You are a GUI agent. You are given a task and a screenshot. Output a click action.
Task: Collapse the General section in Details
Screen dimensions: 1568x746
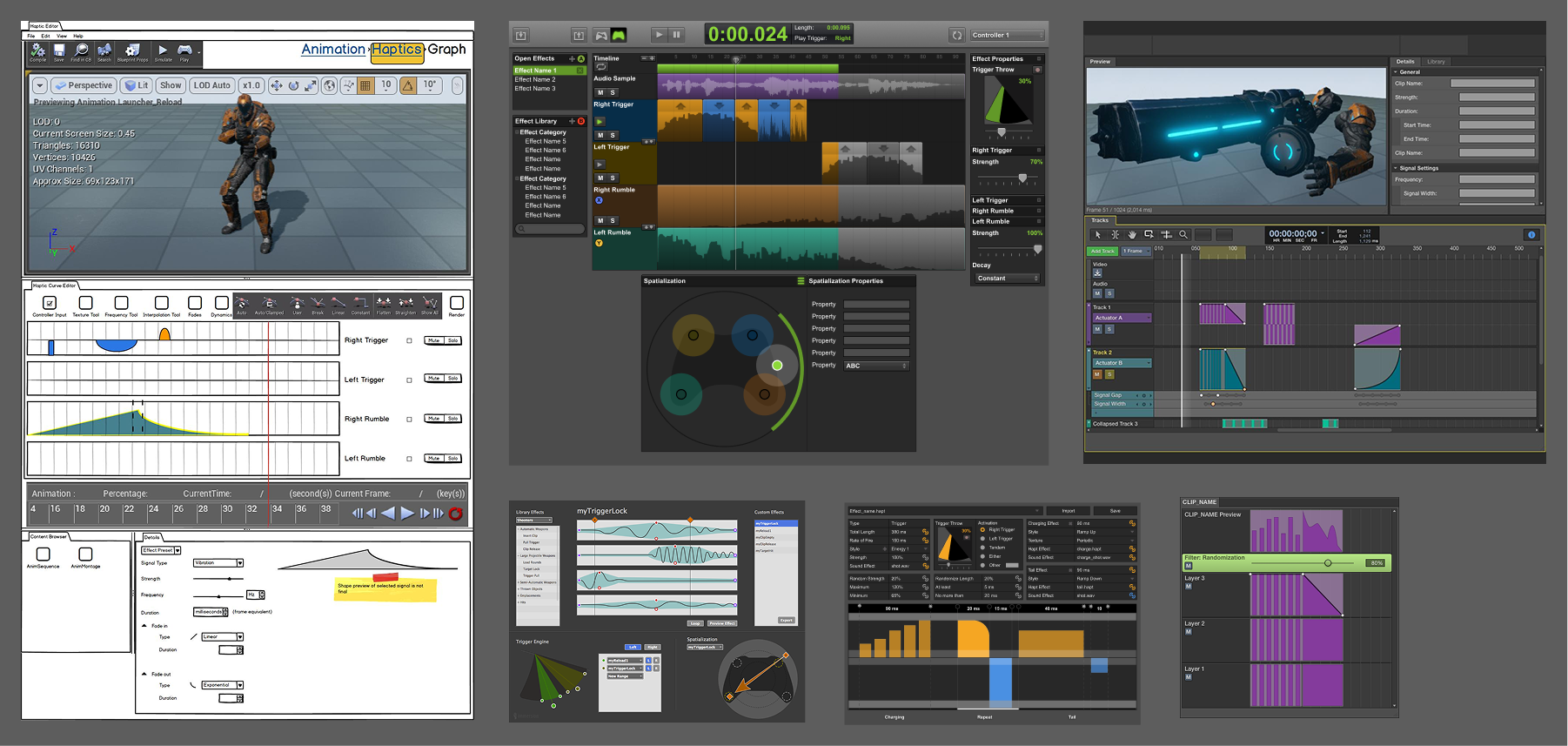click(x=1396, y=72)
